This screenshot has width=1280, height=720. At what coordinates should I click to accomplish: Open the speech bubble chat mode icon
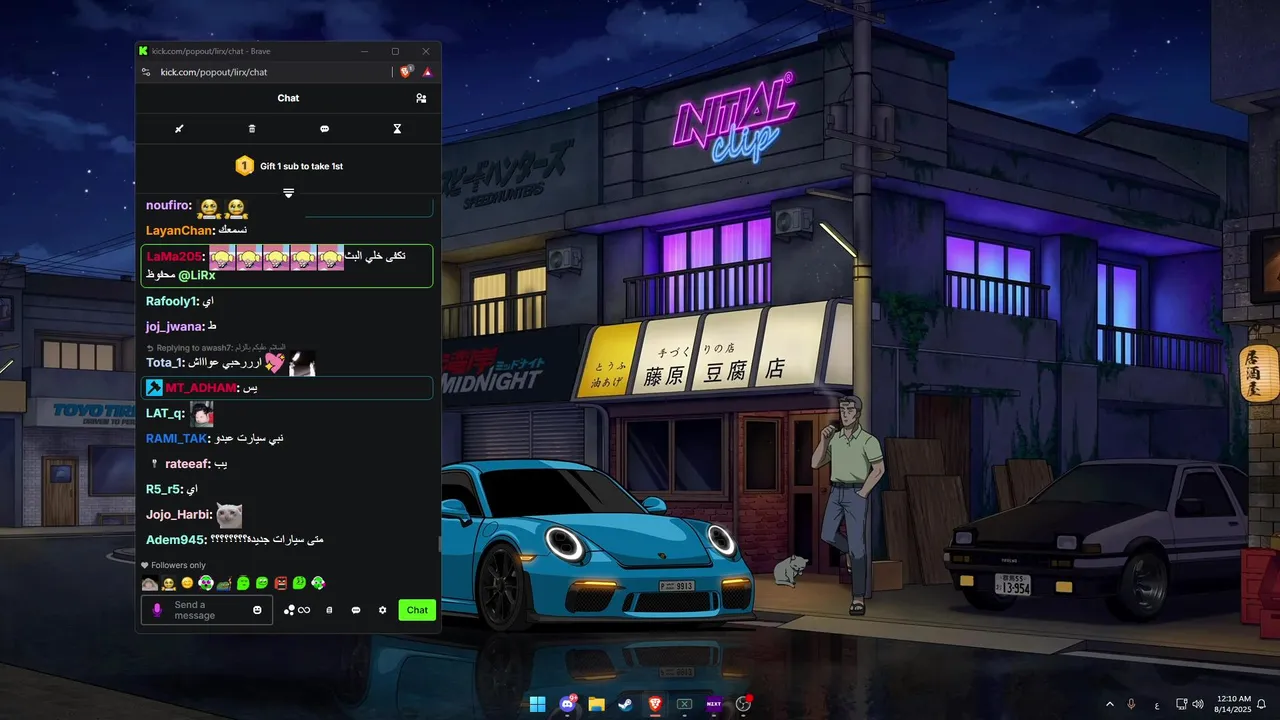pyautogui.click(x=324, y=129)
